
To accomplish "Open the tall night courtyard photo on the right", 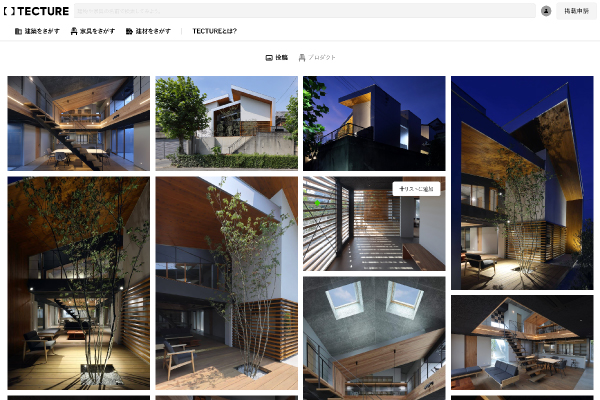I will (522, 183).
